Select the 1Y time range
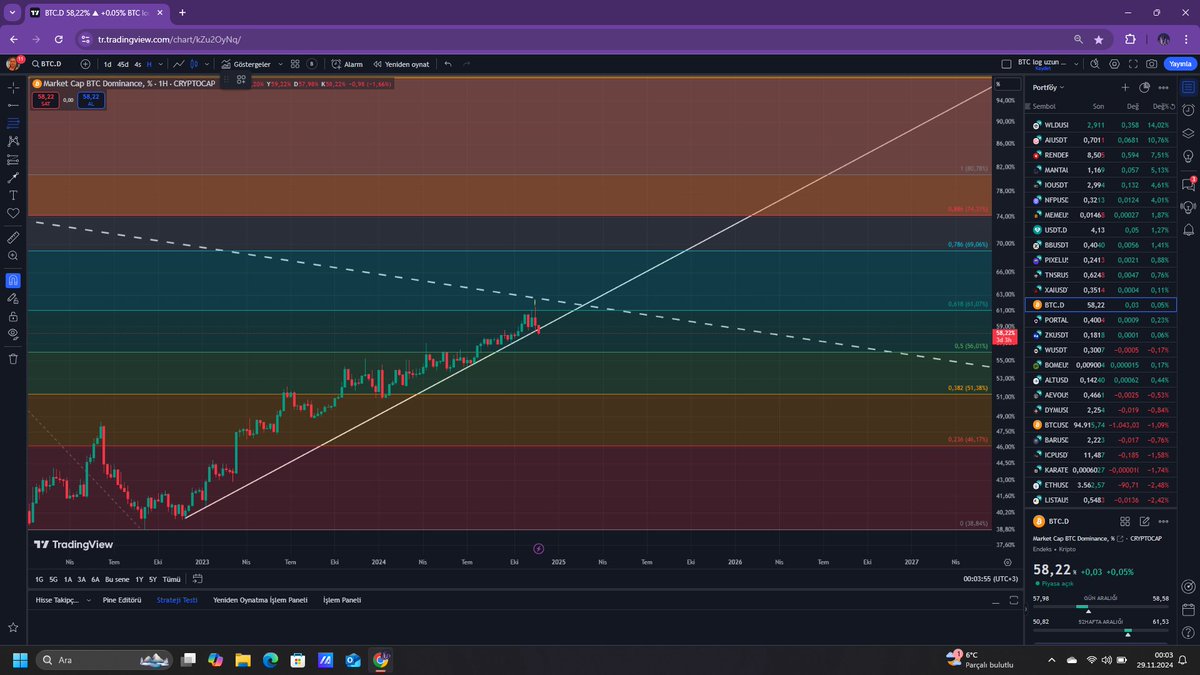Image resolution: width=1200 pixels, height=675 pixels. click(x=139, y=579)
